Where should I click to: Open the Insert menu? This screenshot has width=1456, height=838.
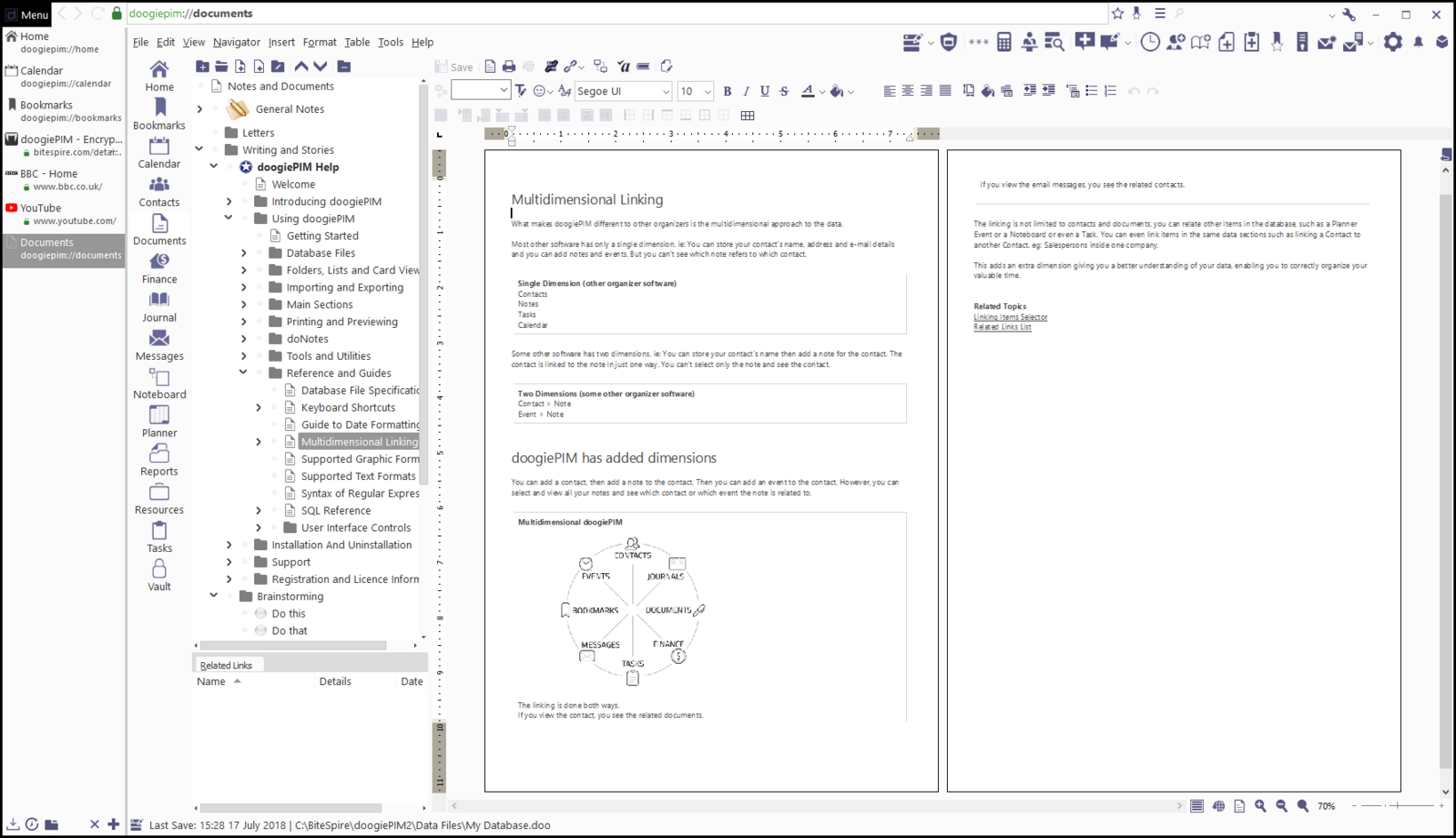coord(281,42)
